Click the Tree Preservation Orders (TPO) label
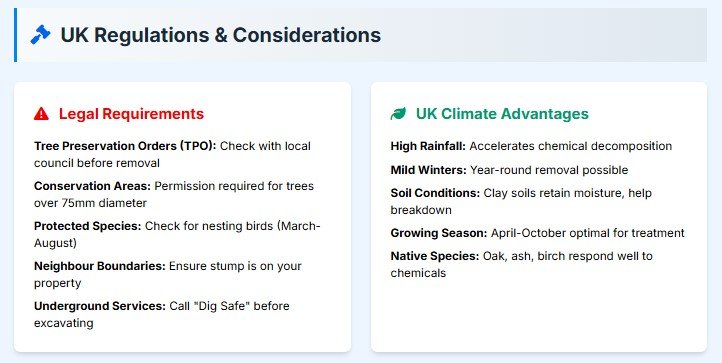This screenshot has height=363, width=722. [125, 146]
